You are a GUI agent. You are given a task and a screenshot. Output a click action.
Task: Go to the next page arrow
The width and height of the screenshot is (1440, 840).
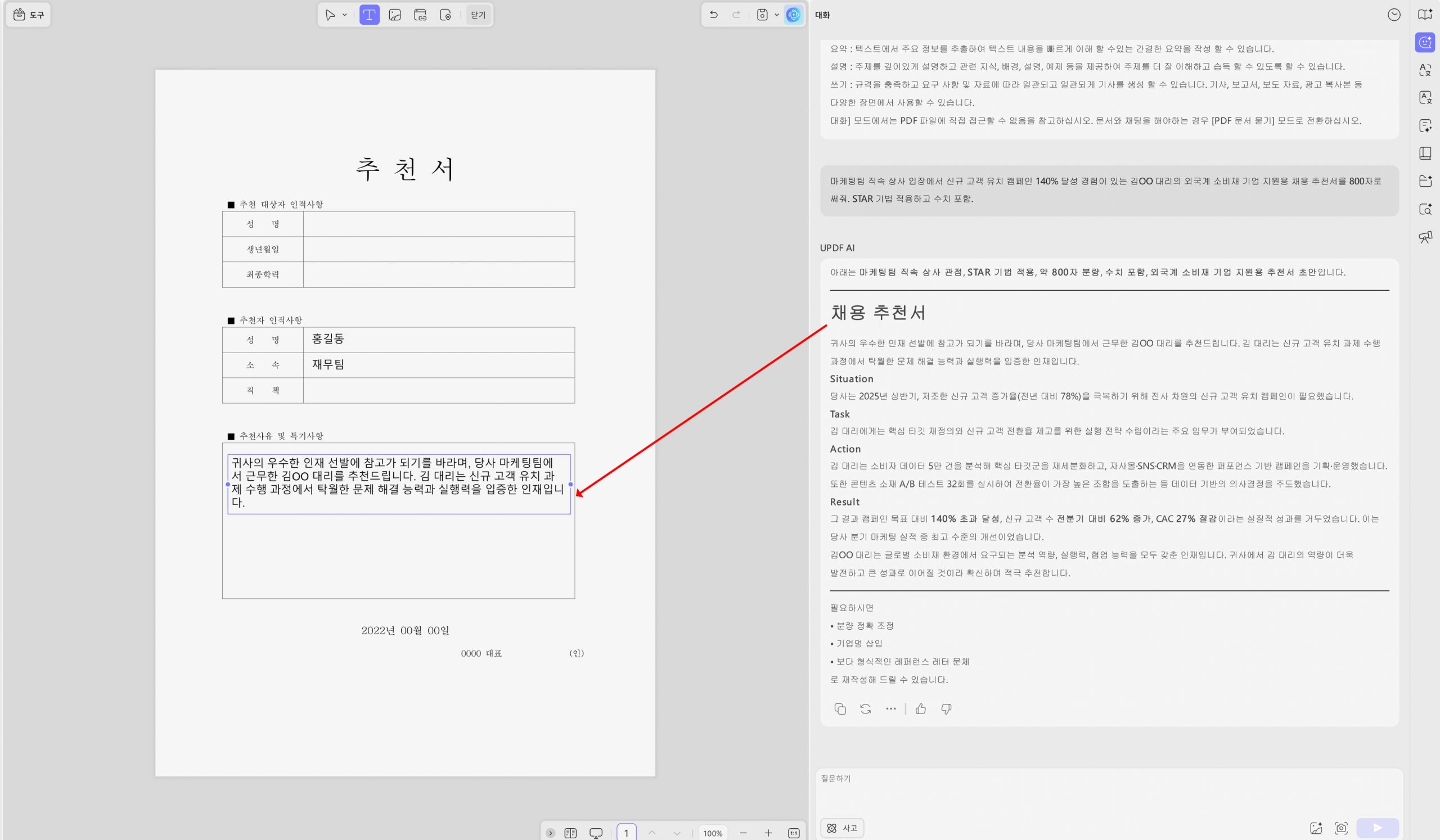tap(677, 833)
